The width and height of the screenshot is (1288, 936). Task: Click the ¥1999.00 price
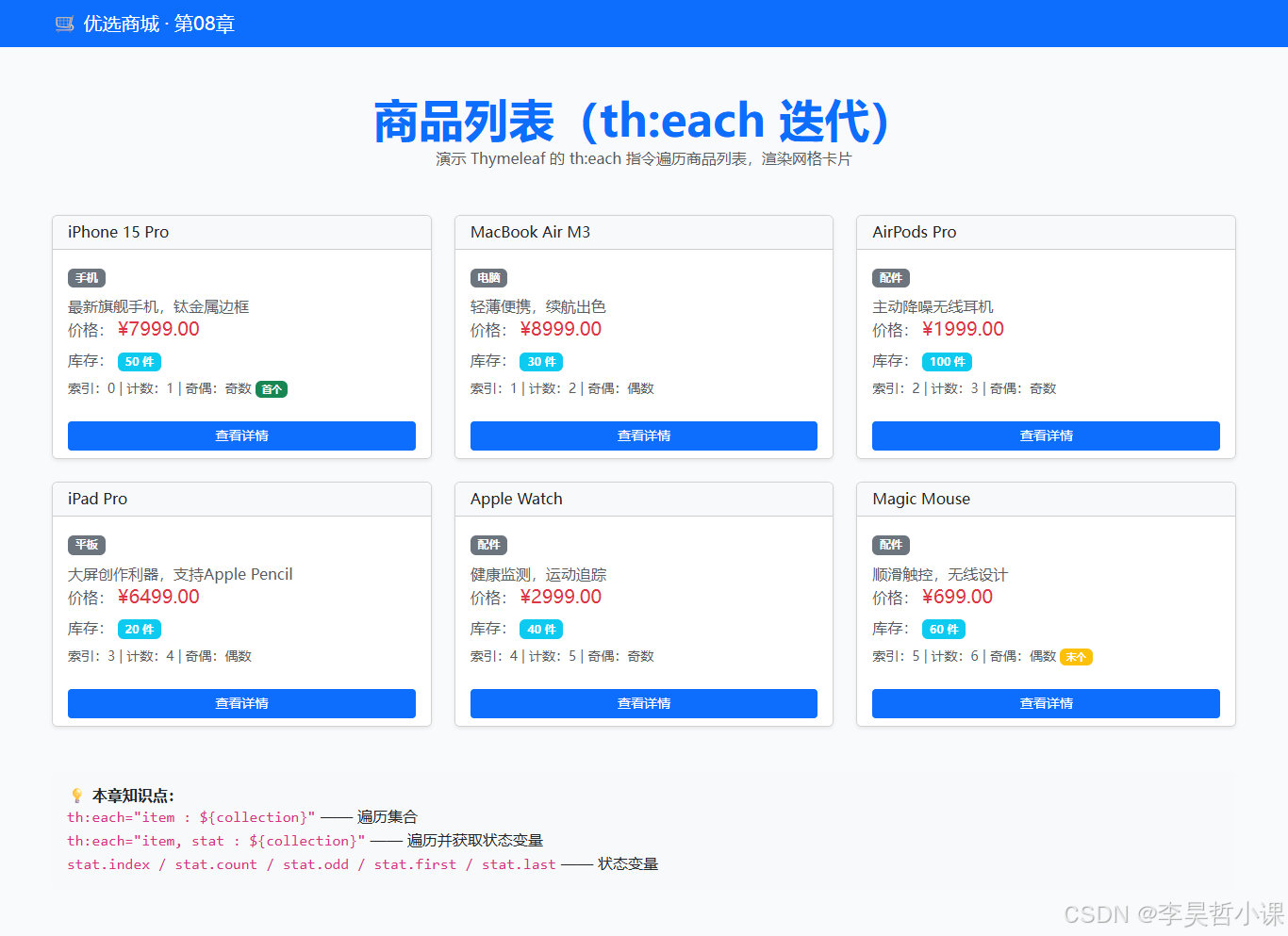[963, 329]
